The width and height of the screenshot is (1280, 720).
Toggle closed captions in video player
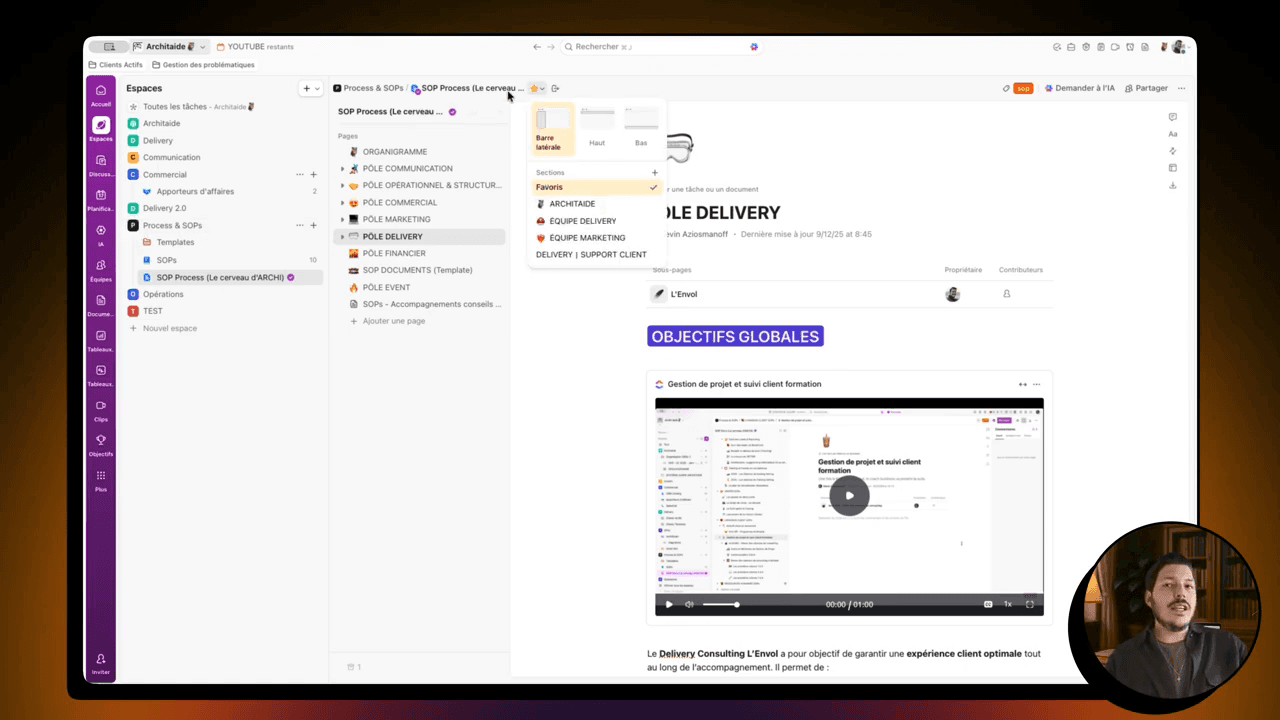point(988,604)
